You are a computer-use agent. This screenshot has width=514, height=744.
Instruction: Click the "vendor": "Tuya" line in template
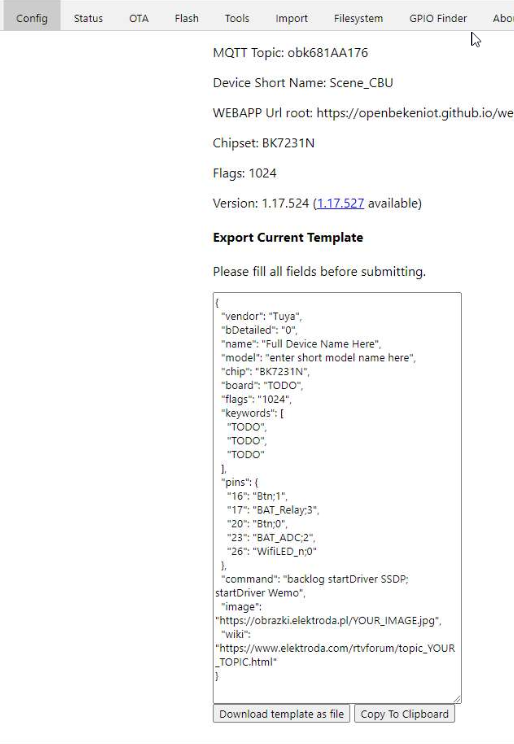262,316
